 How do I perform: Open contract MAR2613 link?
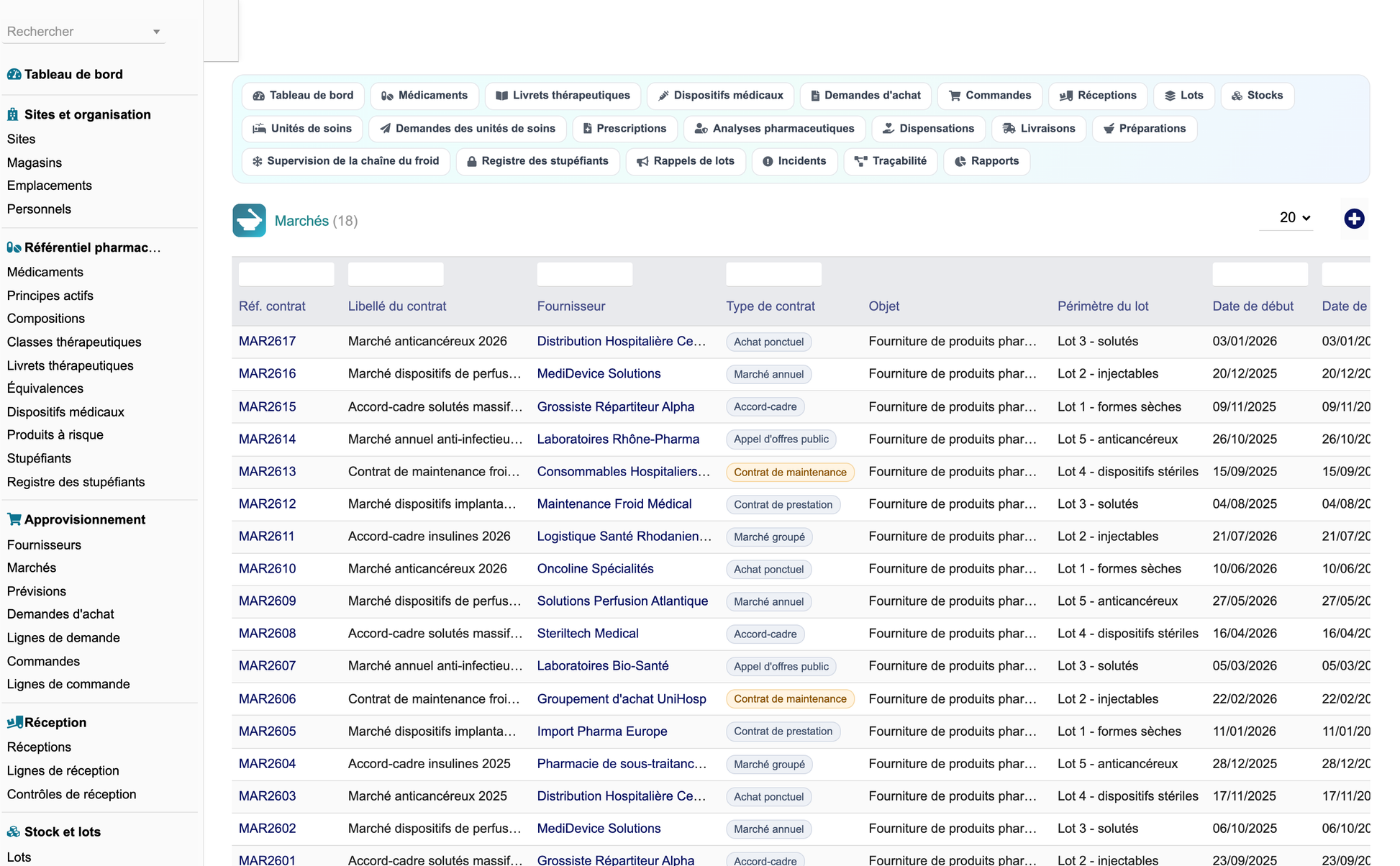267,472
